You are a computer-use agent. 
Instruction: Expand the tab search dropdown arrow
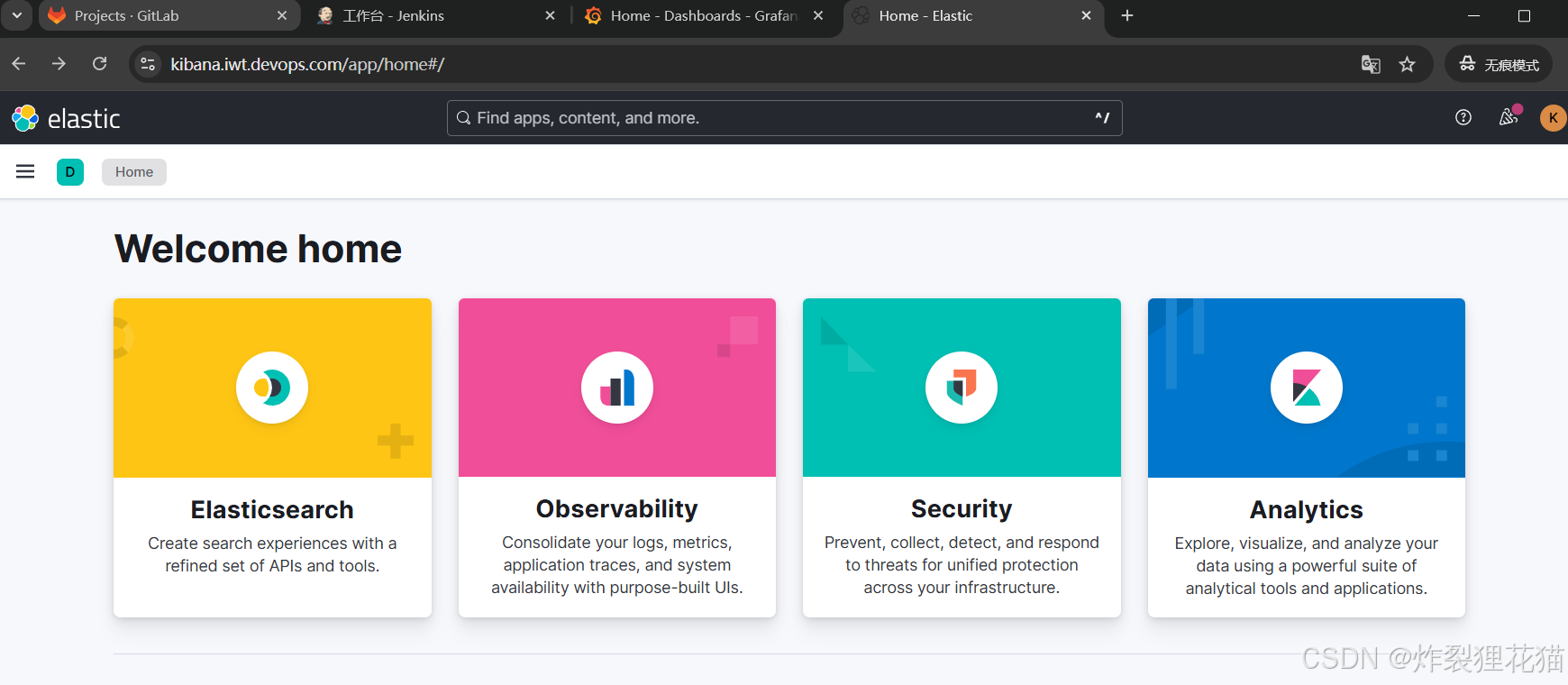point(16,15)
